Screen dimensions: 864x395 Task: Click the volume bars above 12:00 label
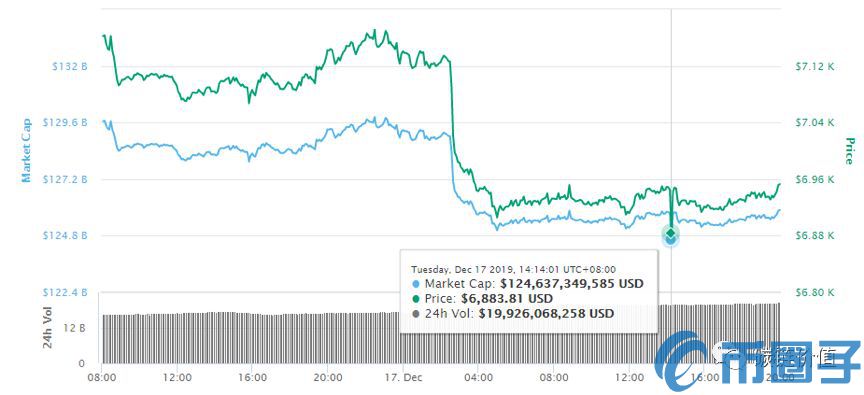pyautogui.click(x=177, y=338)
